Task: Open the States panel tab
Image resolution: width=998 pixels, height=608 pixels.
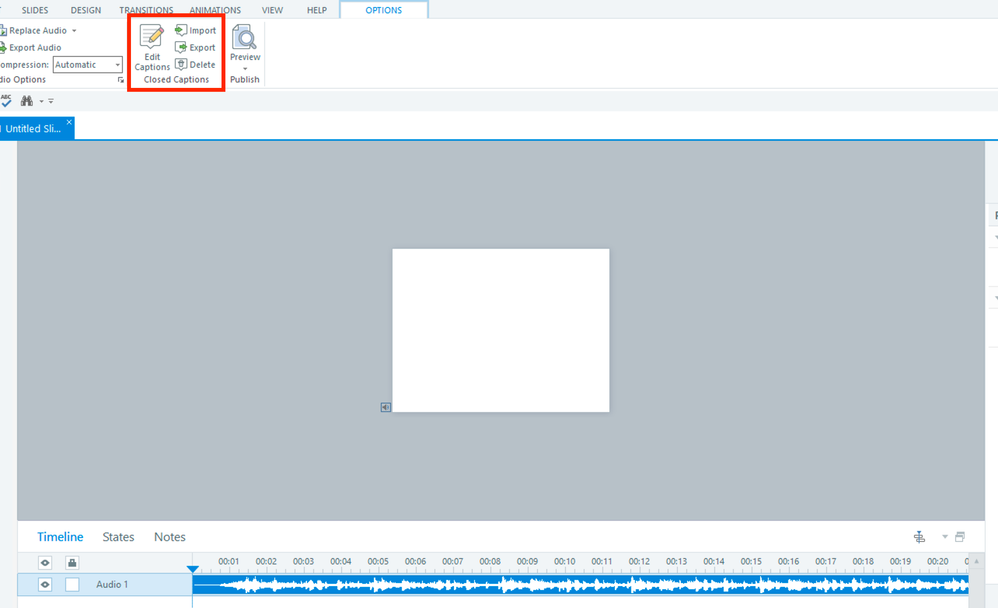Action: (x=118, y=537)
